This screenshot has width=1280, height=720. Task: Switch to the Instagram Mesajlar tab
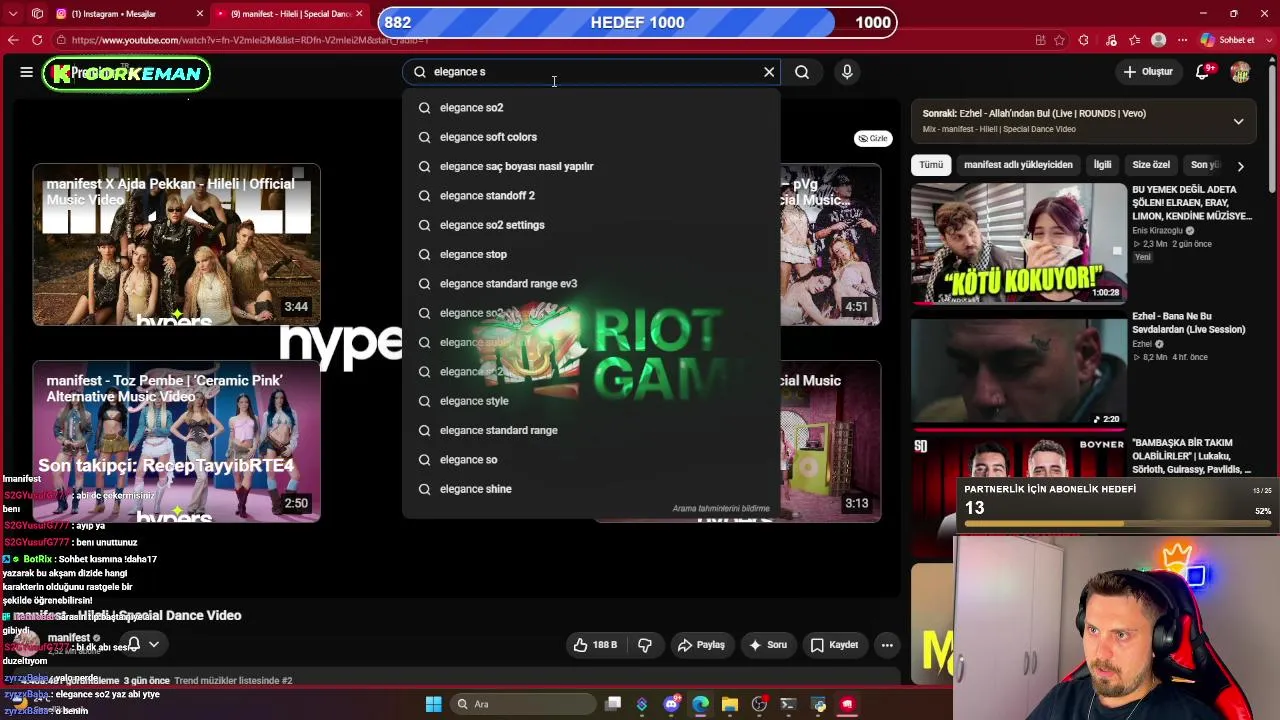[x=121, y=14]
